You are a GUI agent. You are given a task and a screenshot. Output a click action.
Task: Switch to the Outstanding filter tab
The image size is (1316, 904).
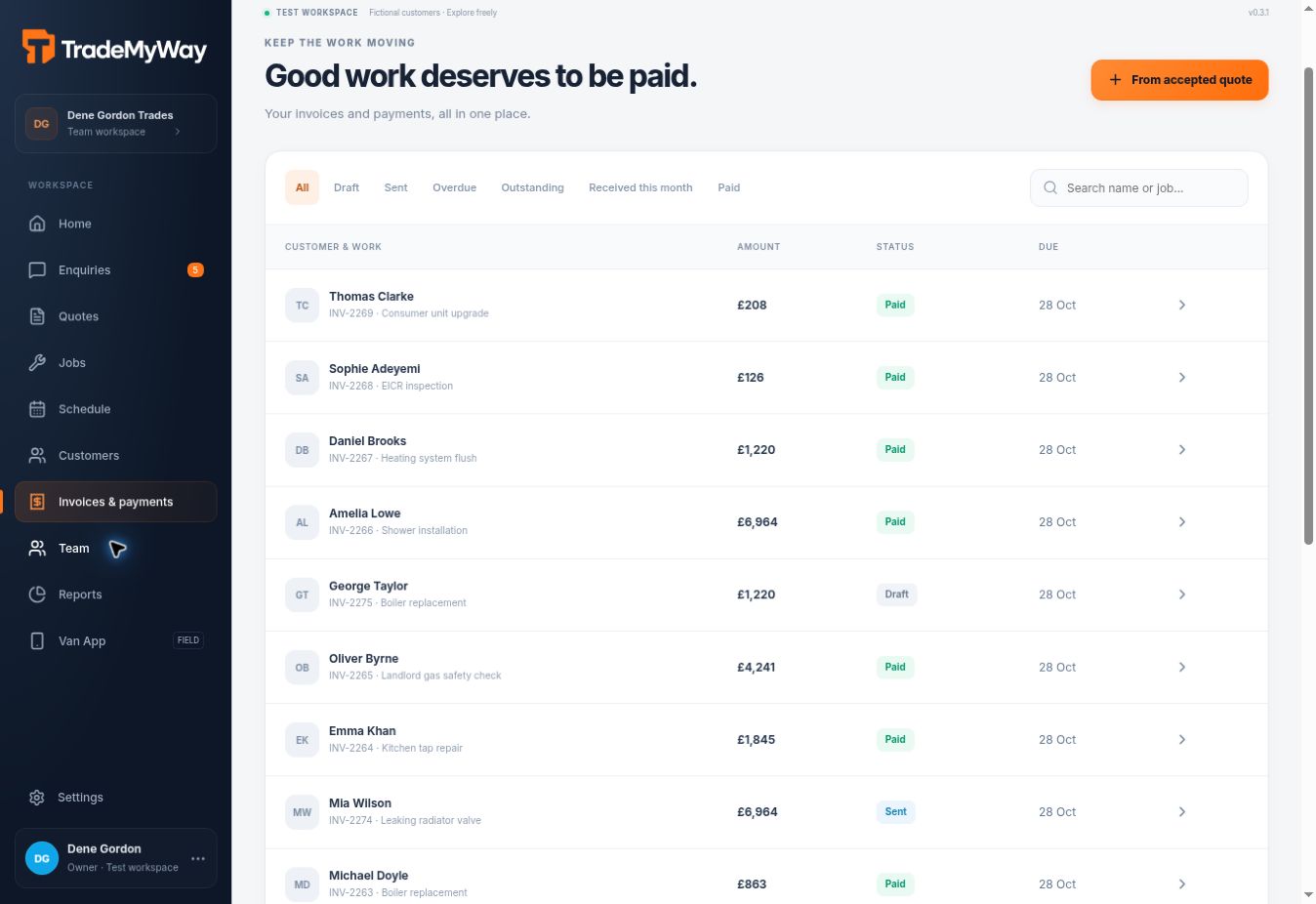pos(532,187)
